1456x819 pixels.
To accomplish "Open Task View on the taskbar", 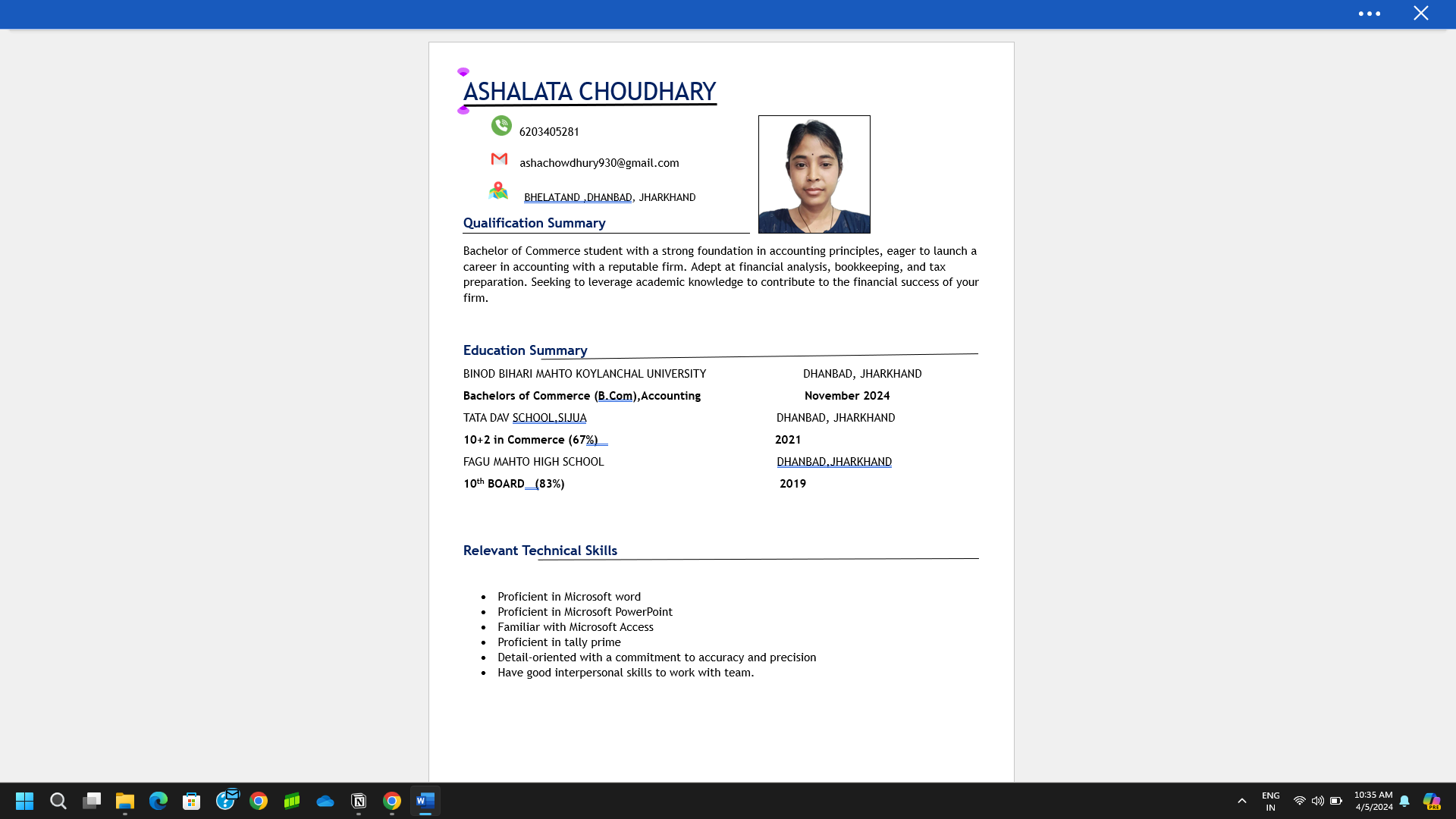I will (x=92, y=801).
